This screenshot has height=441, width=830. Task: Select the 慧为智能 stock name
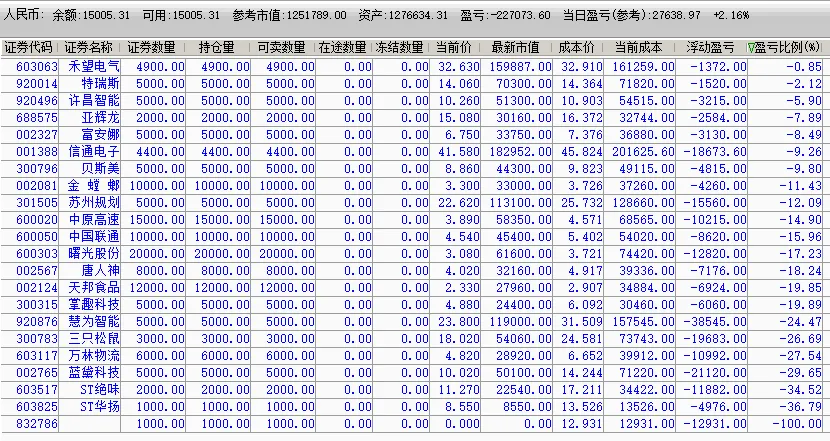94,321
